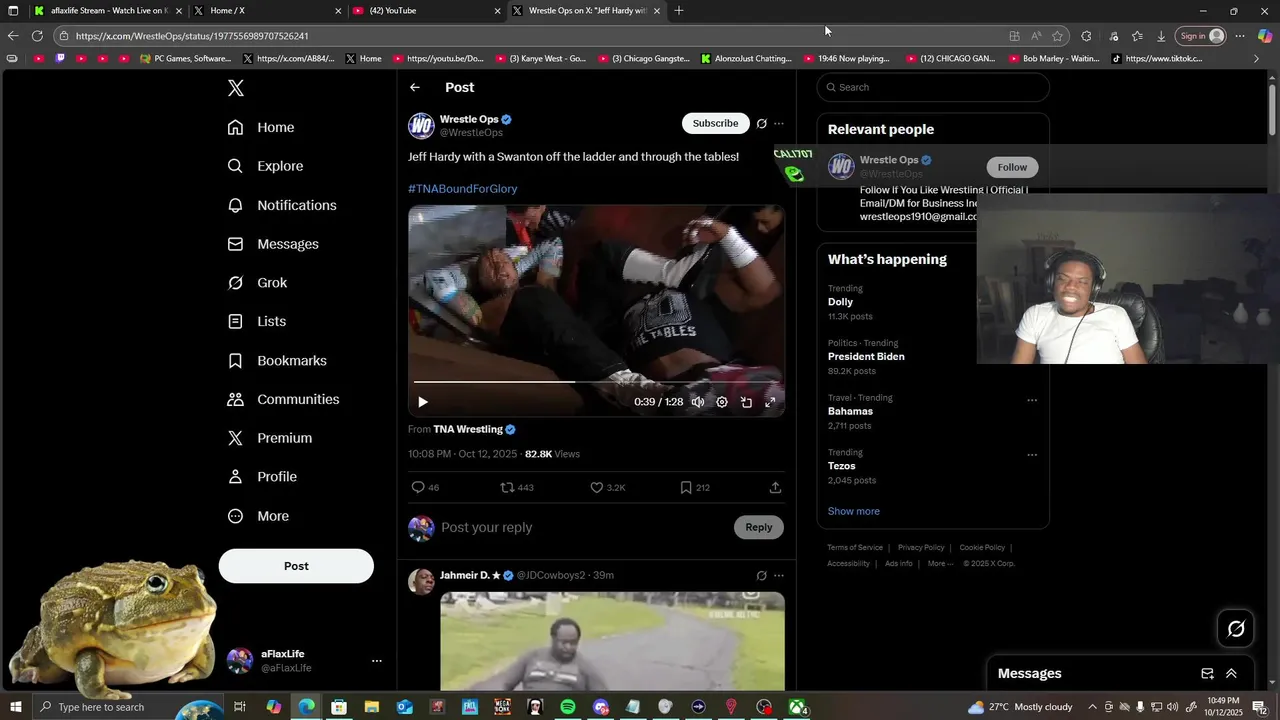1280x720 pixels.
Task: Click the Post your reply field
Action: point(583,527)
